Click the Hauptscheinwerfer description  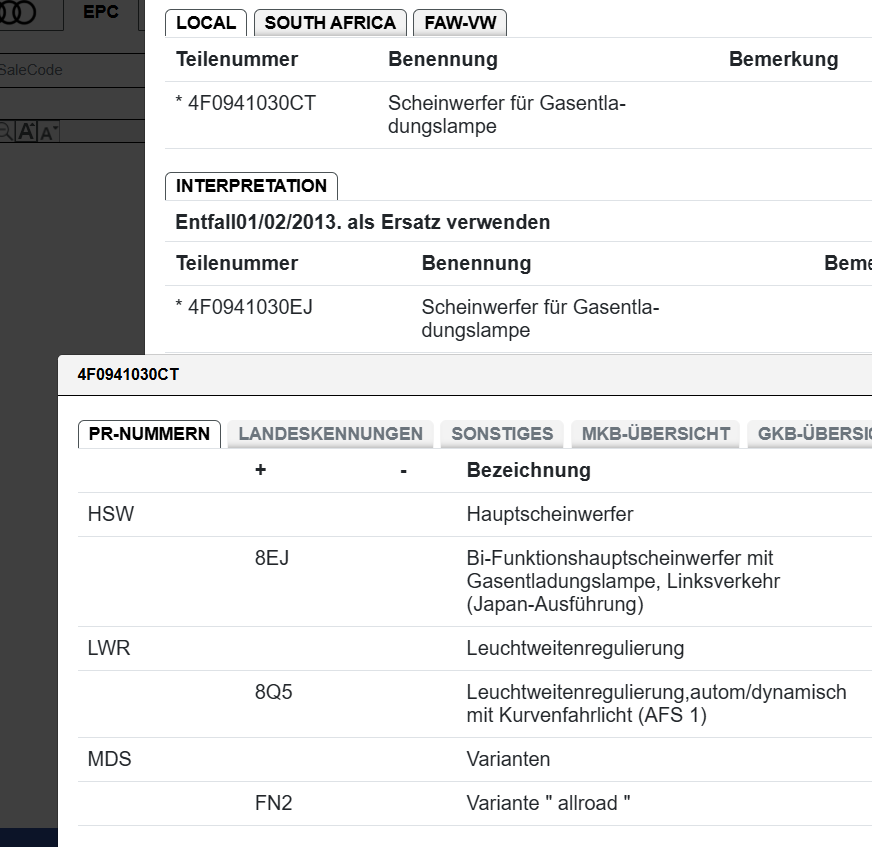(x=550, y=514)
